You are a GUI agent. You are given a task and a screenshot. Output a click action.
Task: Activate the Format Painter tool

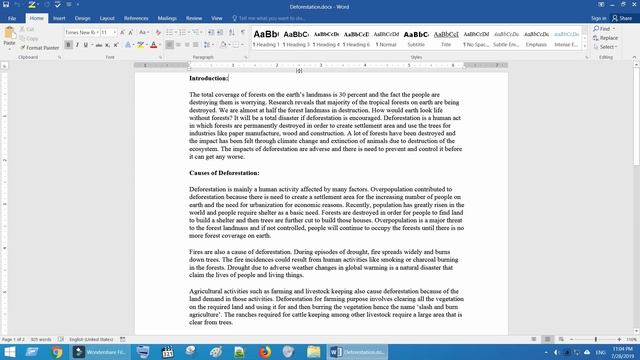[39, 48]
